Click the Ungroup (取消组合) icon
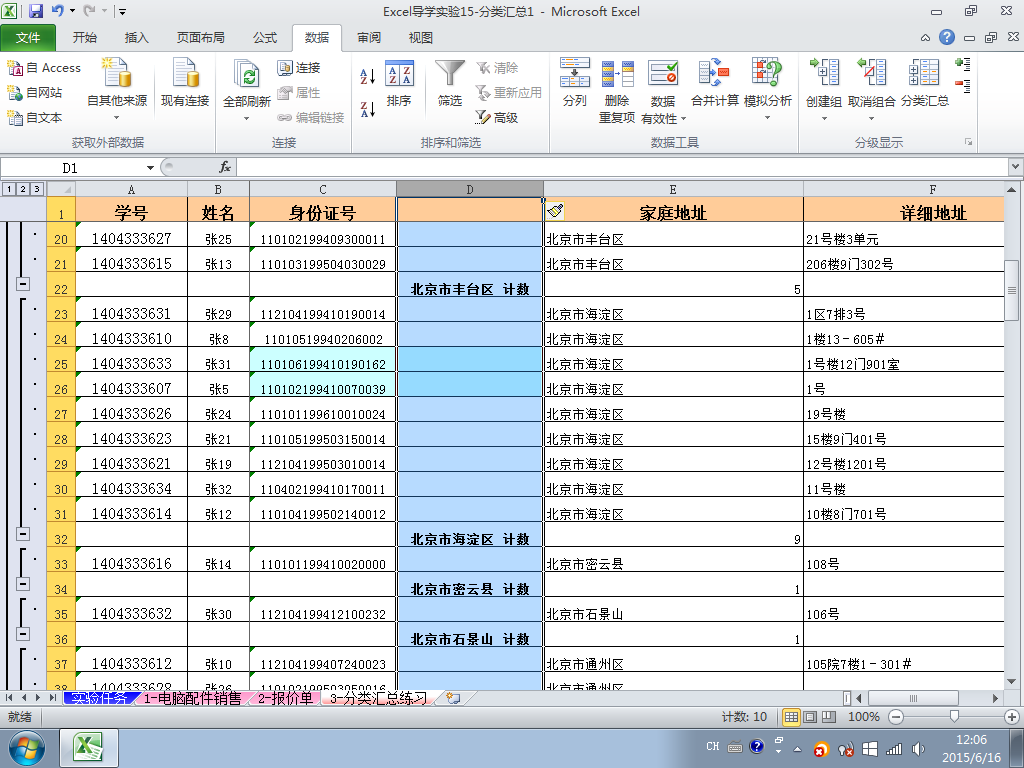Screen dimensions: 1024x768 point(872,72)
